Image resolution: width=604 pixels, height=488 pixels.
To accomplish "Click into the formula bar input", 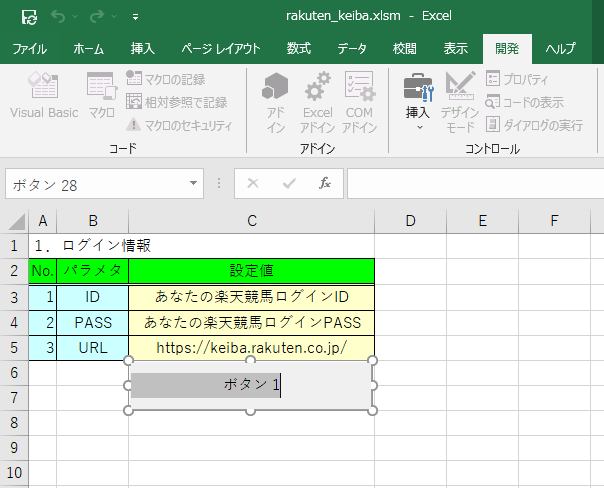I will pos(475,184).
